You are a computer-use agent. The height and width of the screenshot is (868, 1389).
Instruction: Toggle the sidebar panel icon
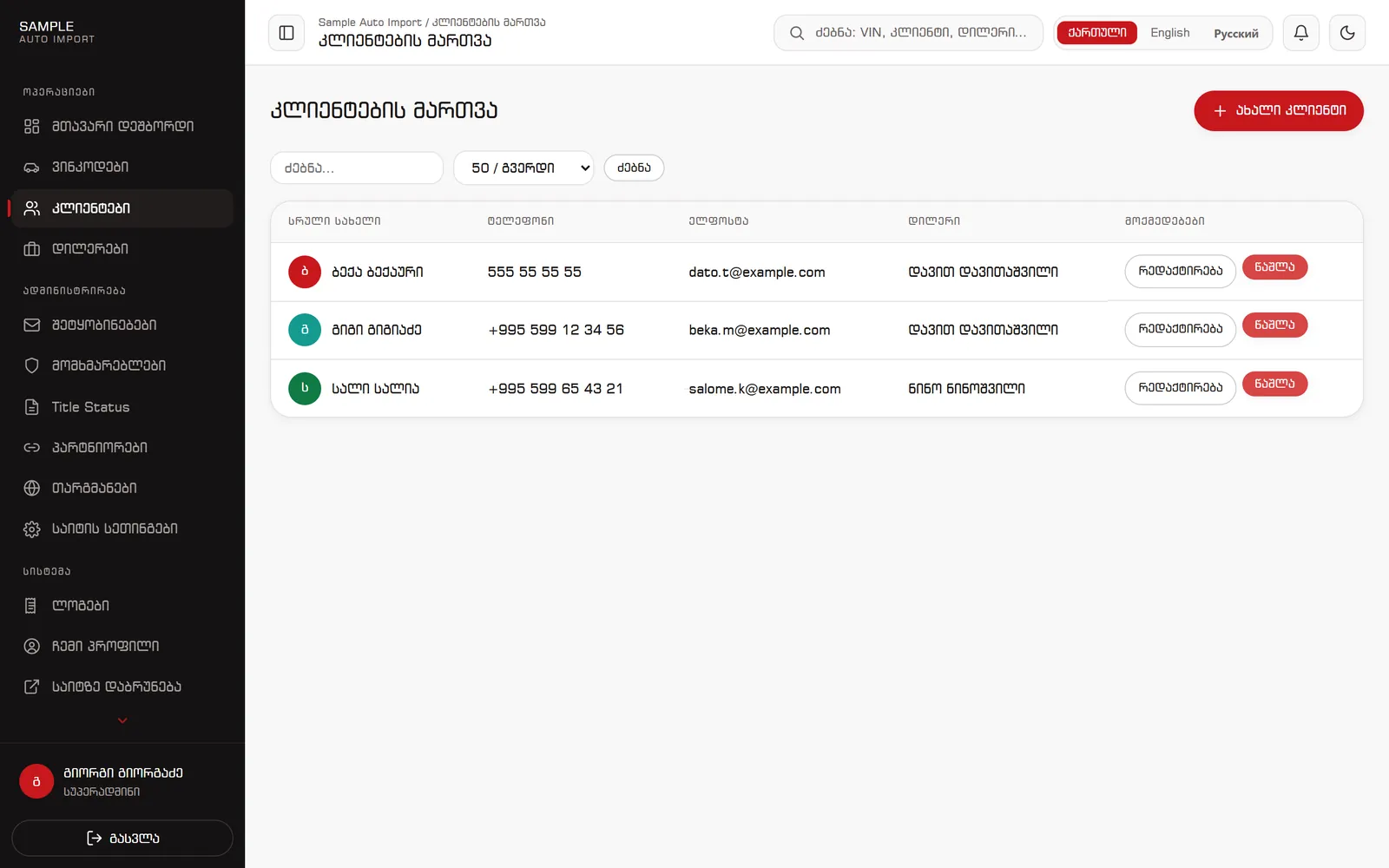[x=286, y=33]
